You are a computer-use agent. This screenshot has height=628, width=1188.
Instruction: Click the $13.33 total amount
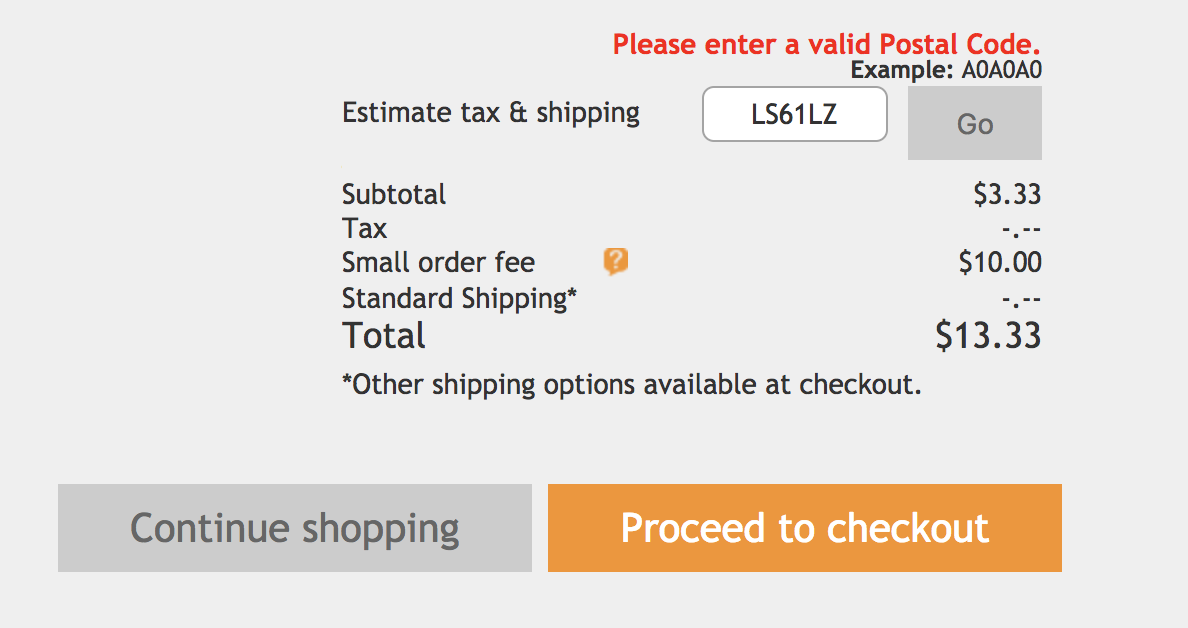pyautogui.click(x=988, y=336)
